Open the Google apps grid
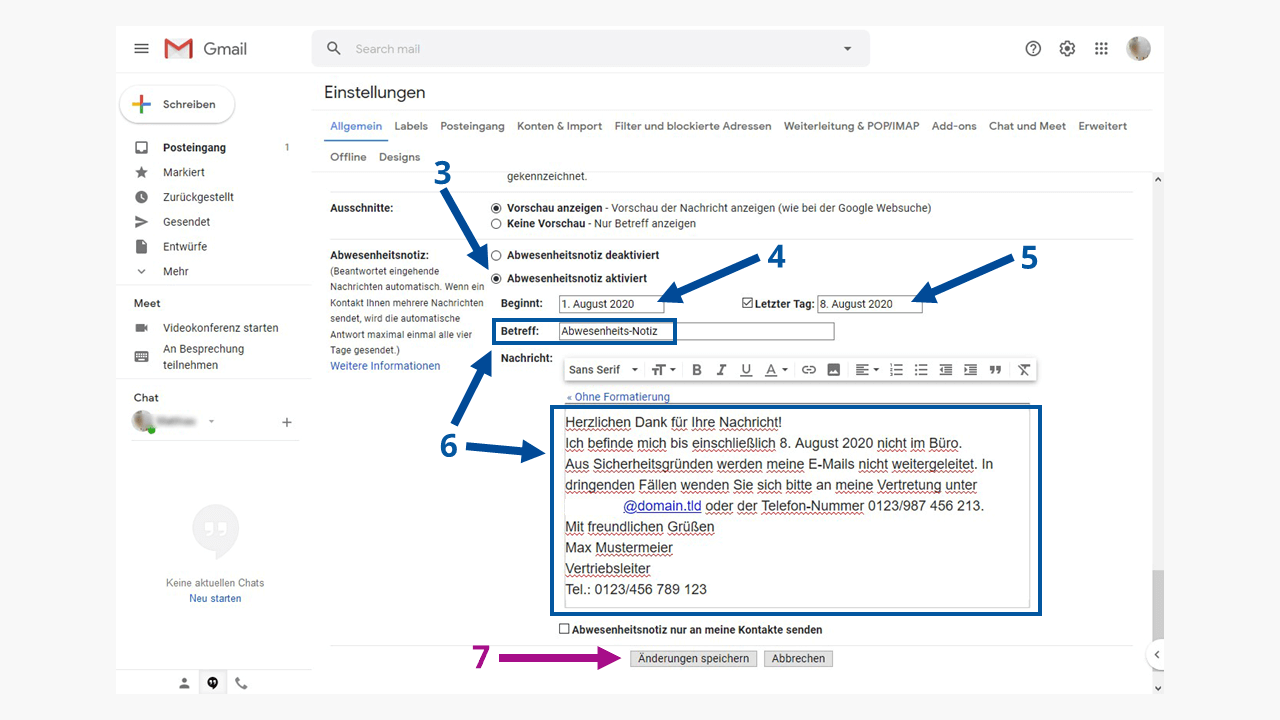The image size is (1280, 720). coord(1101,49)
